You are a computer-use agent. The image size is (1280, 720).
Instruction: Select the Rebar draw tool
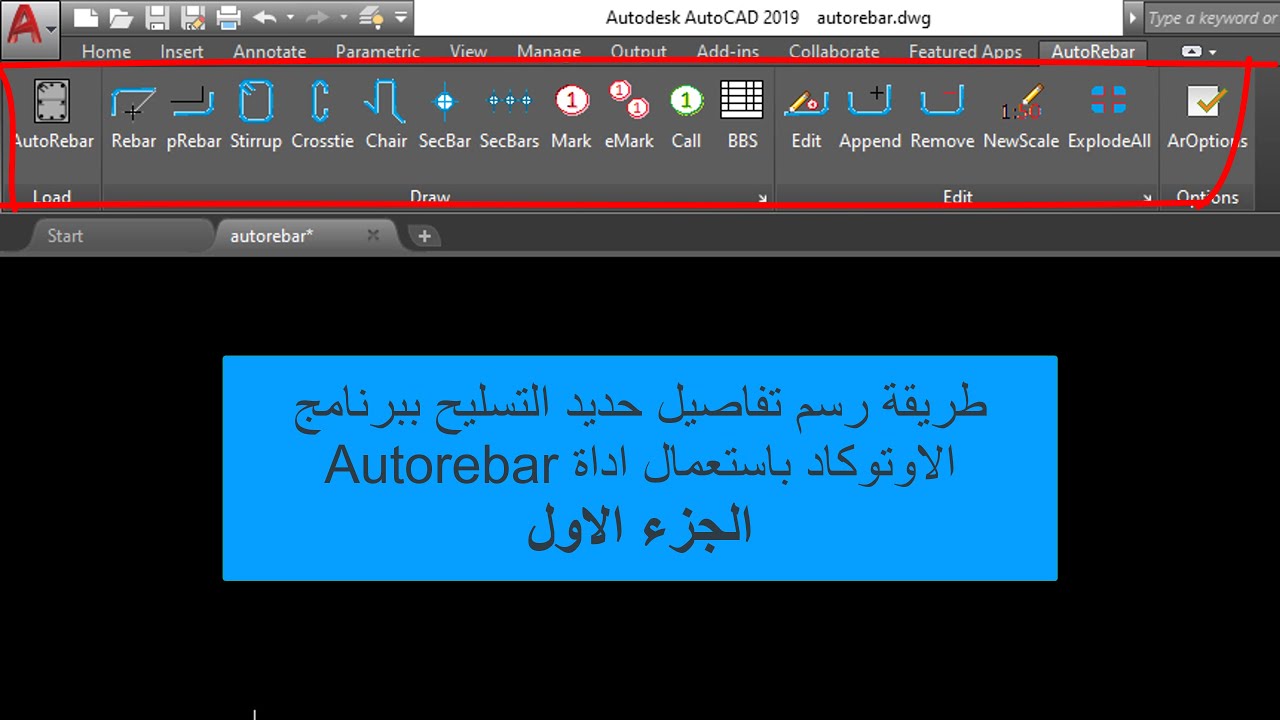133,115
